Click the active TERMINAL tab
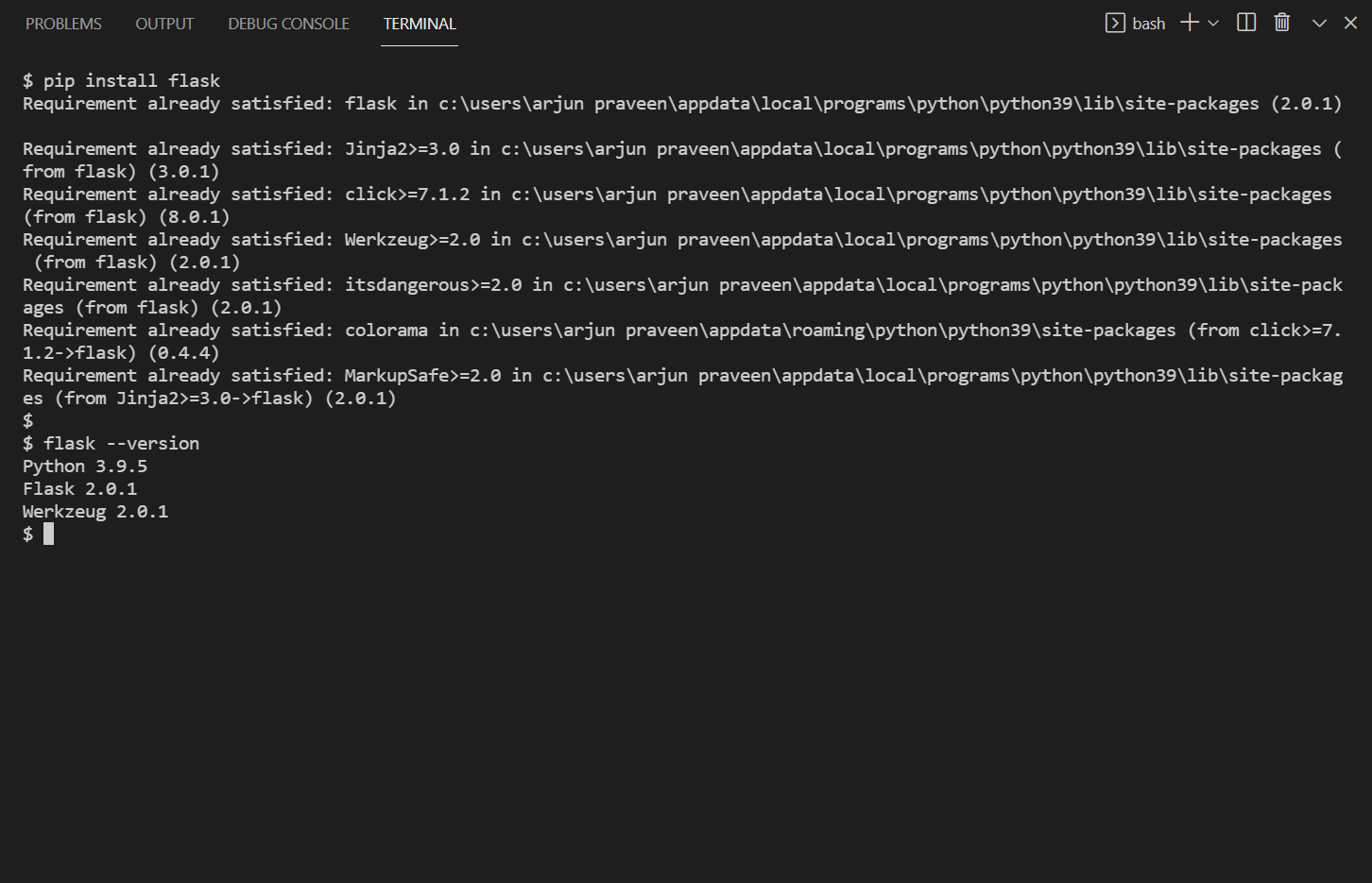The image size is (1372, 883). coord(419,23)
